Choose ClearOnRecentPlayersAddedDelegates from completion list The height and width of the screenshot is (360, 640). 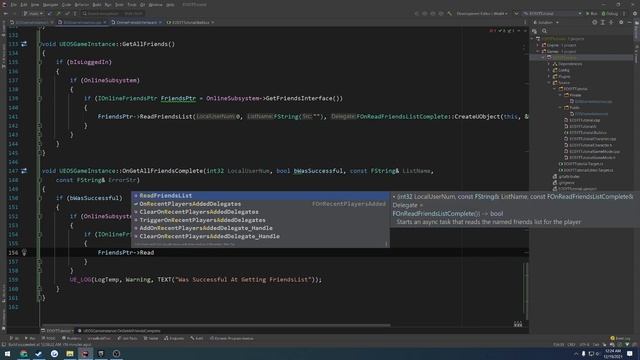tap(260, 212)
